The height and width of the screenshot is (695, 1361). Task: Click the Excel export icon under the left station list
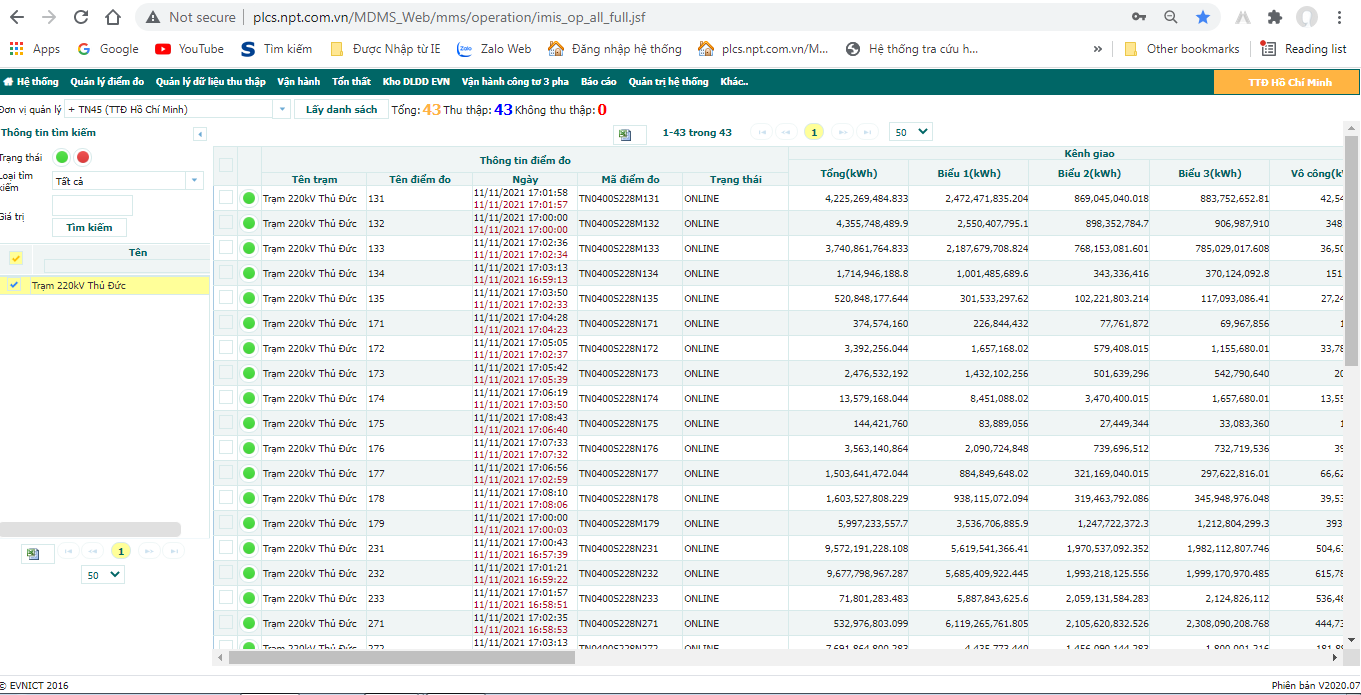(34, 553)
